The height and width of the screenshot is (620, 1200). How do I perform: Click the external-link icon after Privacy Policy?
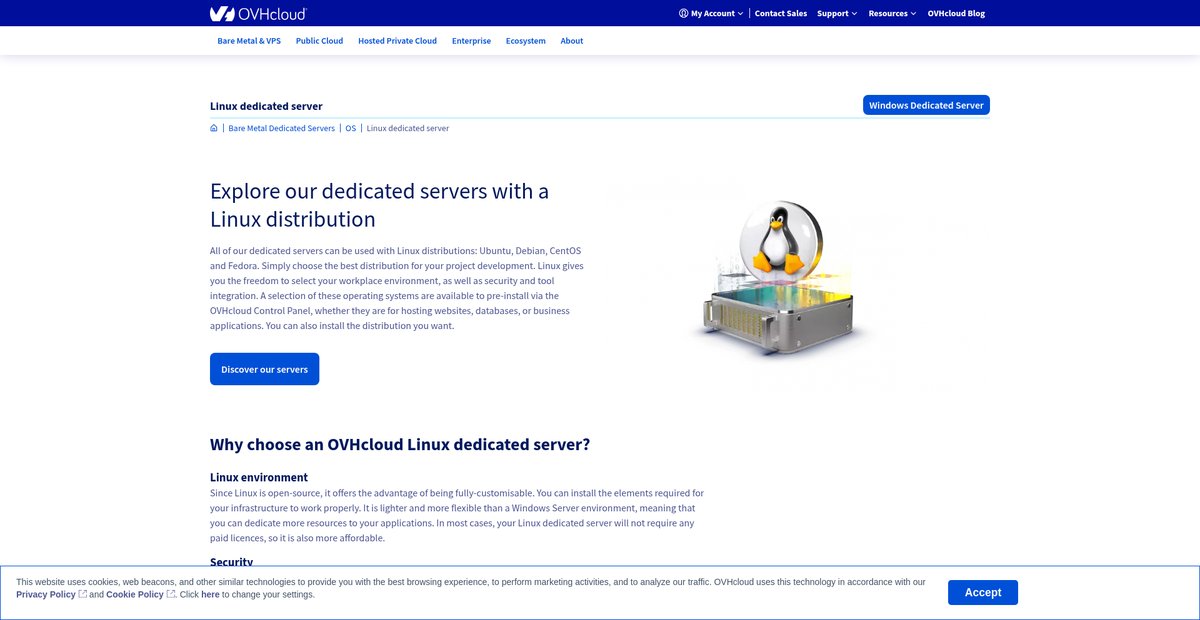coord(83,594)
